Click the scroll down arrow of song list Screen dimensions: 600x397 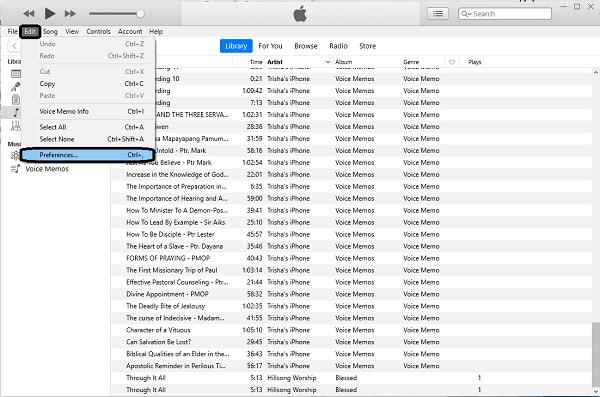coord(595,391)
